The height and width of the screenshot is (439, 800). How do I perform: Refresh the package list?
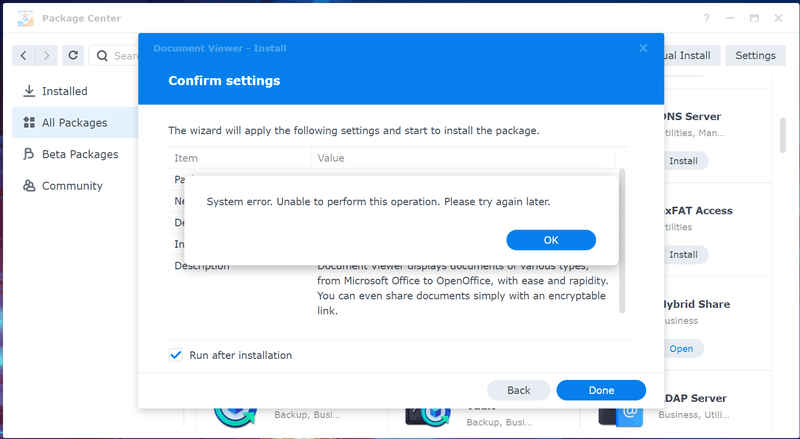(x=73, y=56)
